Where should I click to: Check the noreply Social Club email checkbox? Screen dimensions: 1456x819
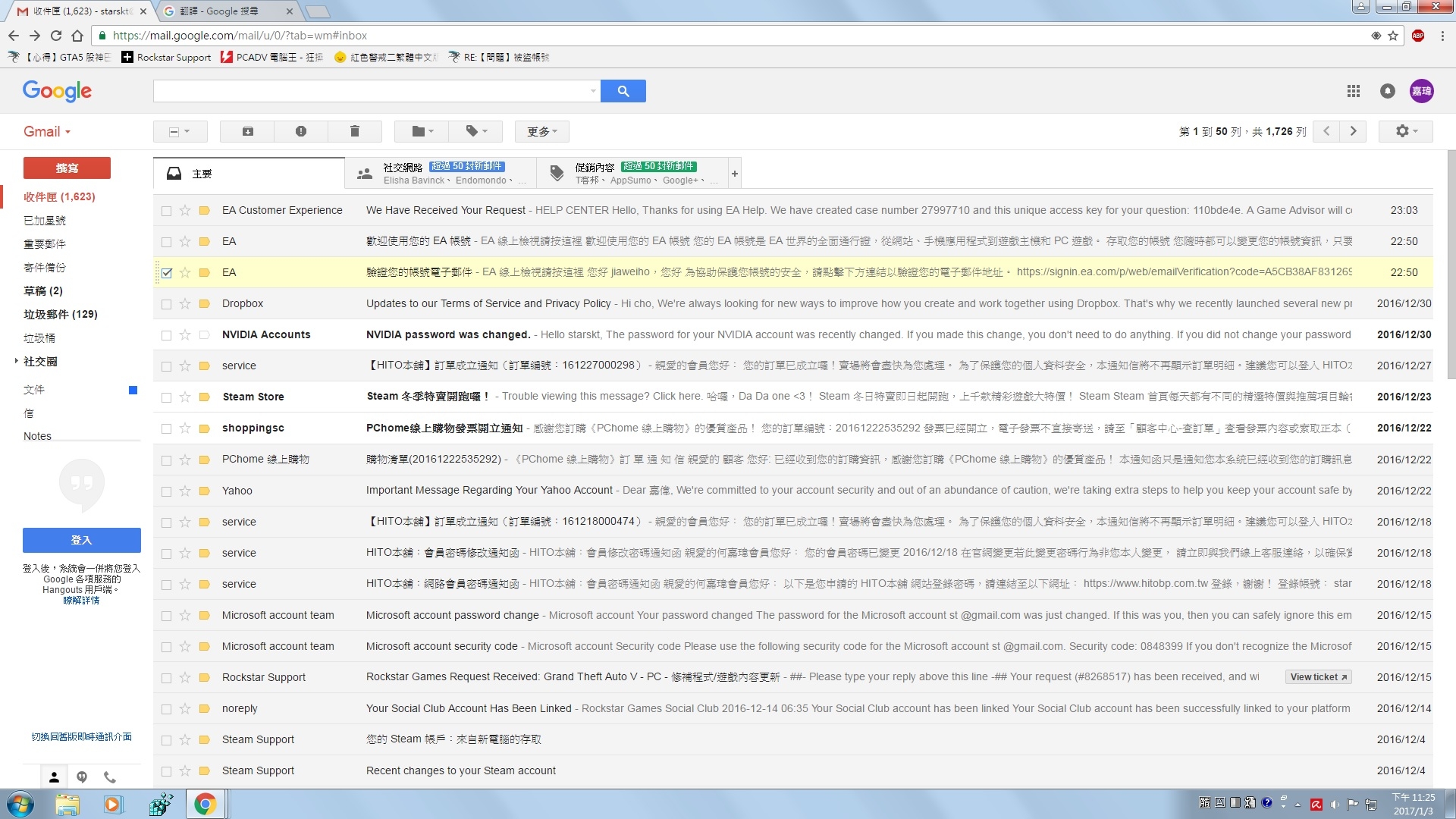pyautogui.click(x=166, y=709)
